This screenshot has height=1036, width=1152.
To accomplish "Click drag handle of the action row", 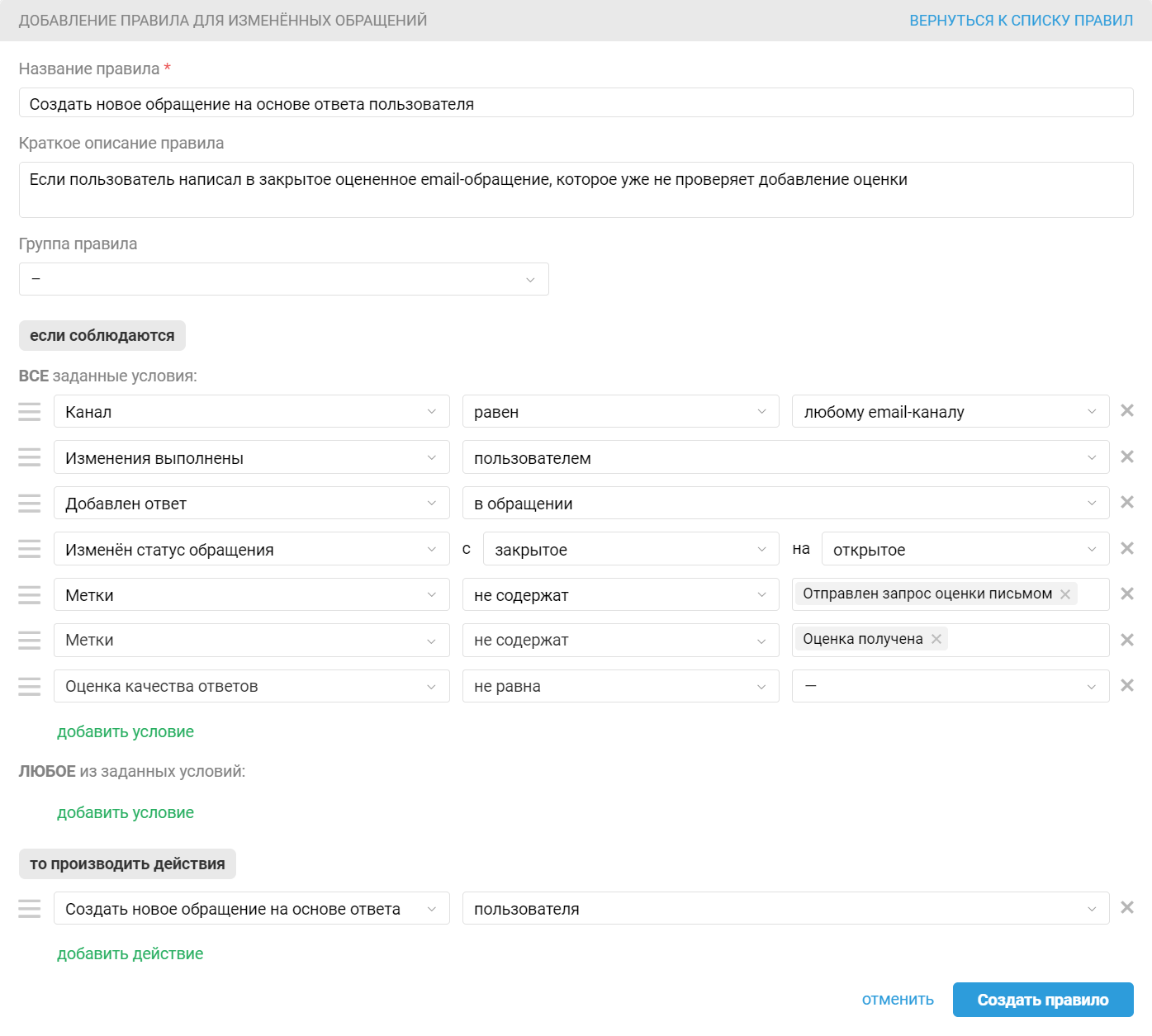I will [x=30, y=909].
